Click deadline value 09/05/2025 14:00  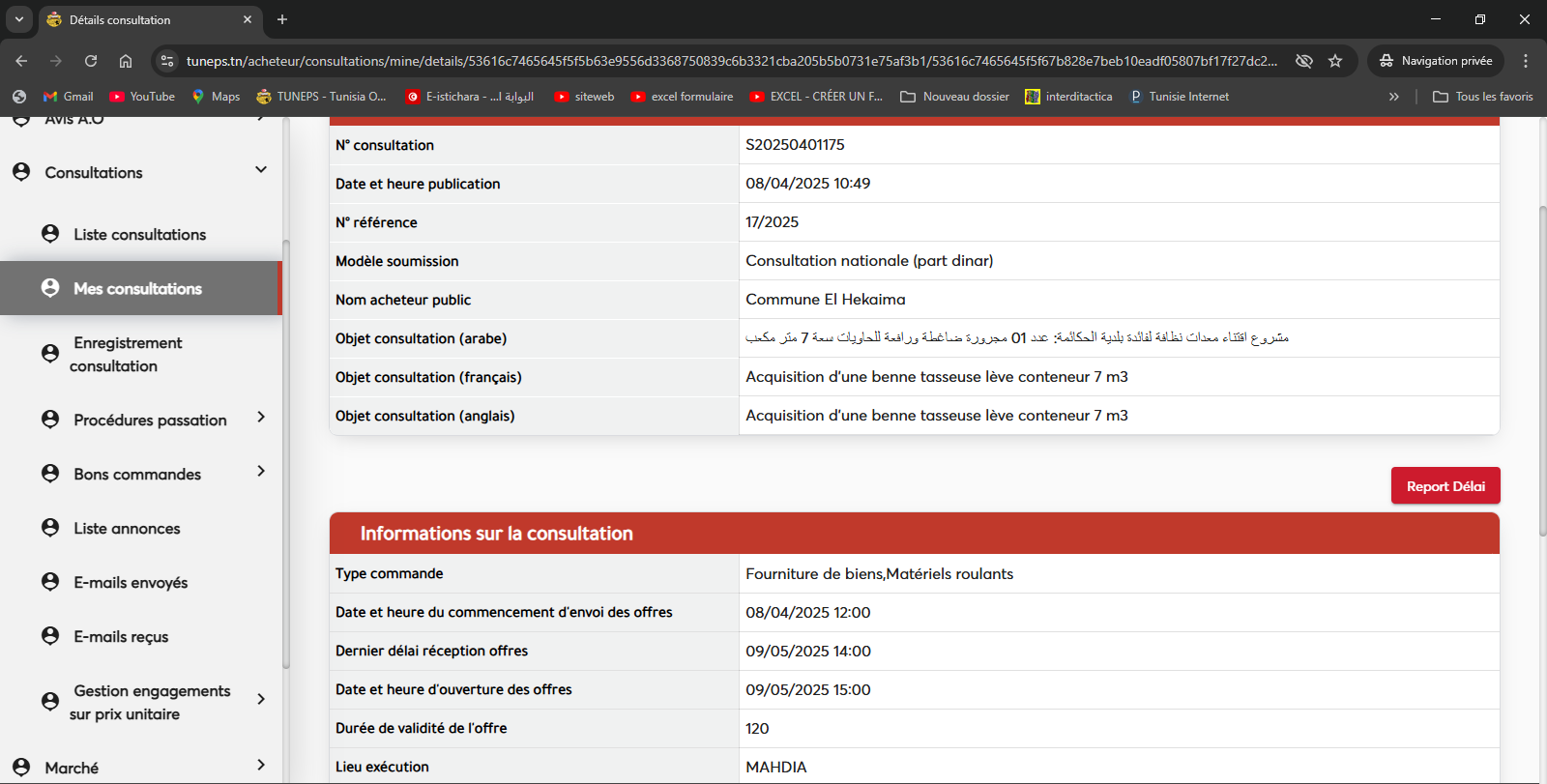808,652
